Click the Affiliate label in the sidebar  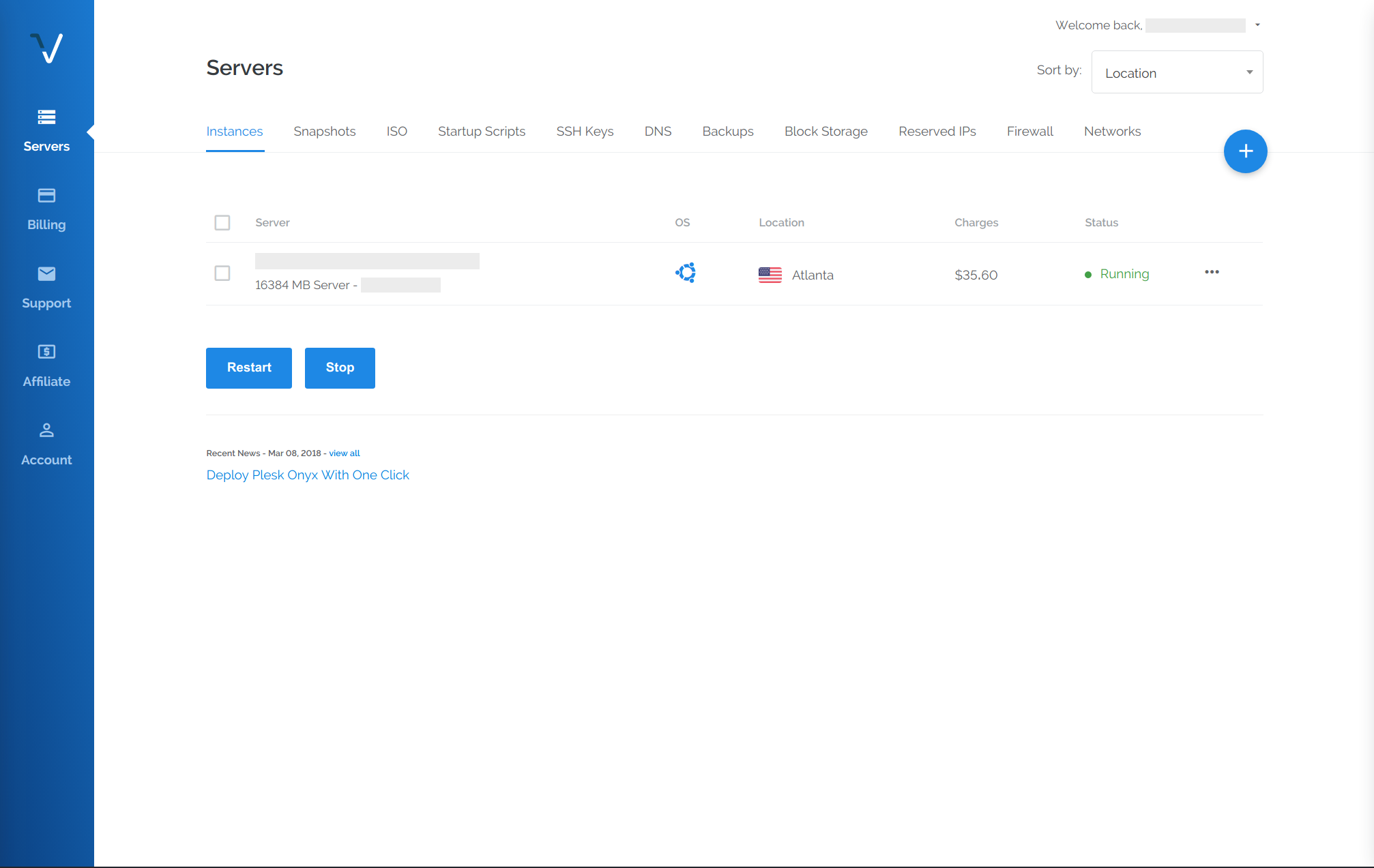click(x=46, y=382)
